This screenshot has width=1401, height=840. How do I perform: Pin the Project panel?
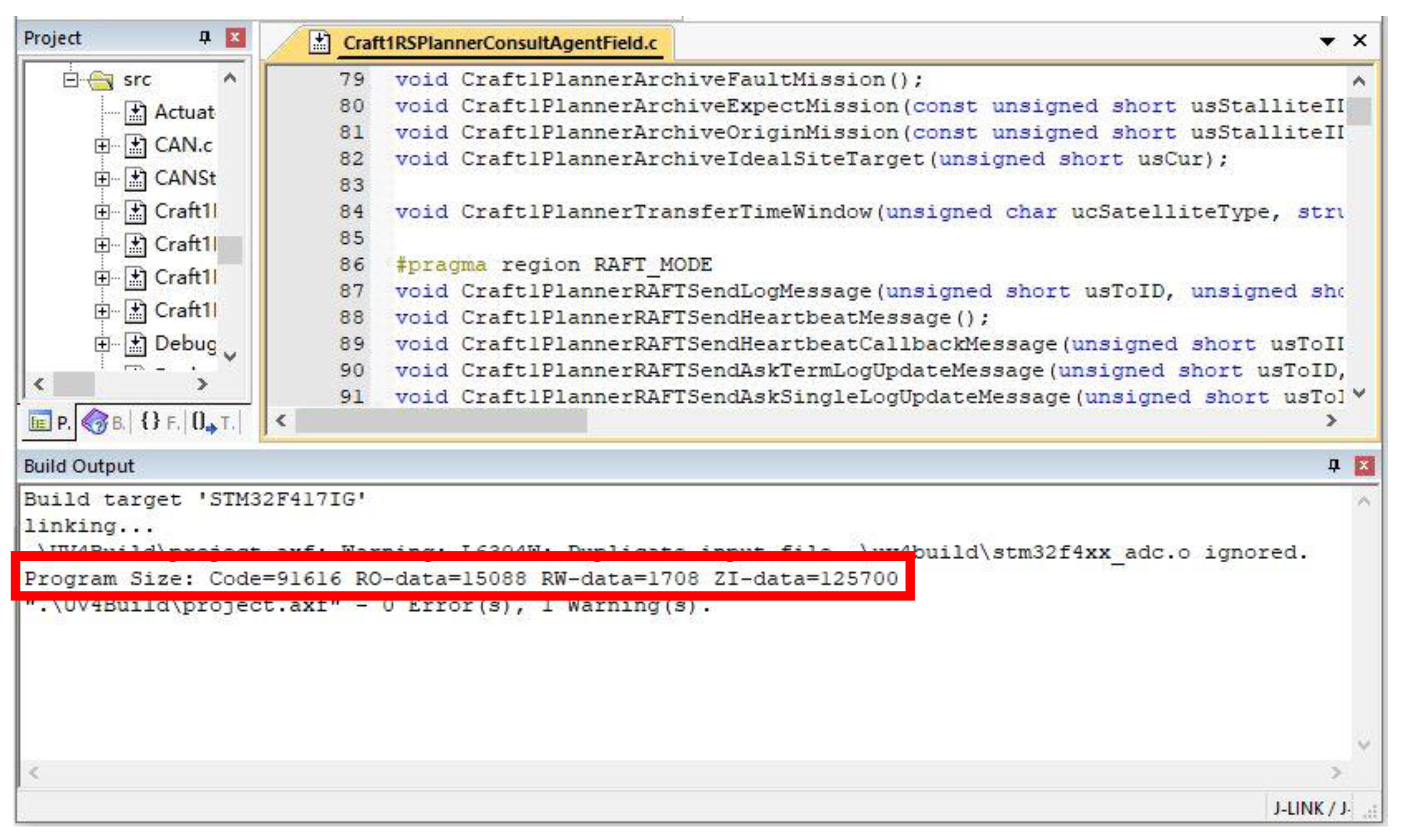(205, 38)
